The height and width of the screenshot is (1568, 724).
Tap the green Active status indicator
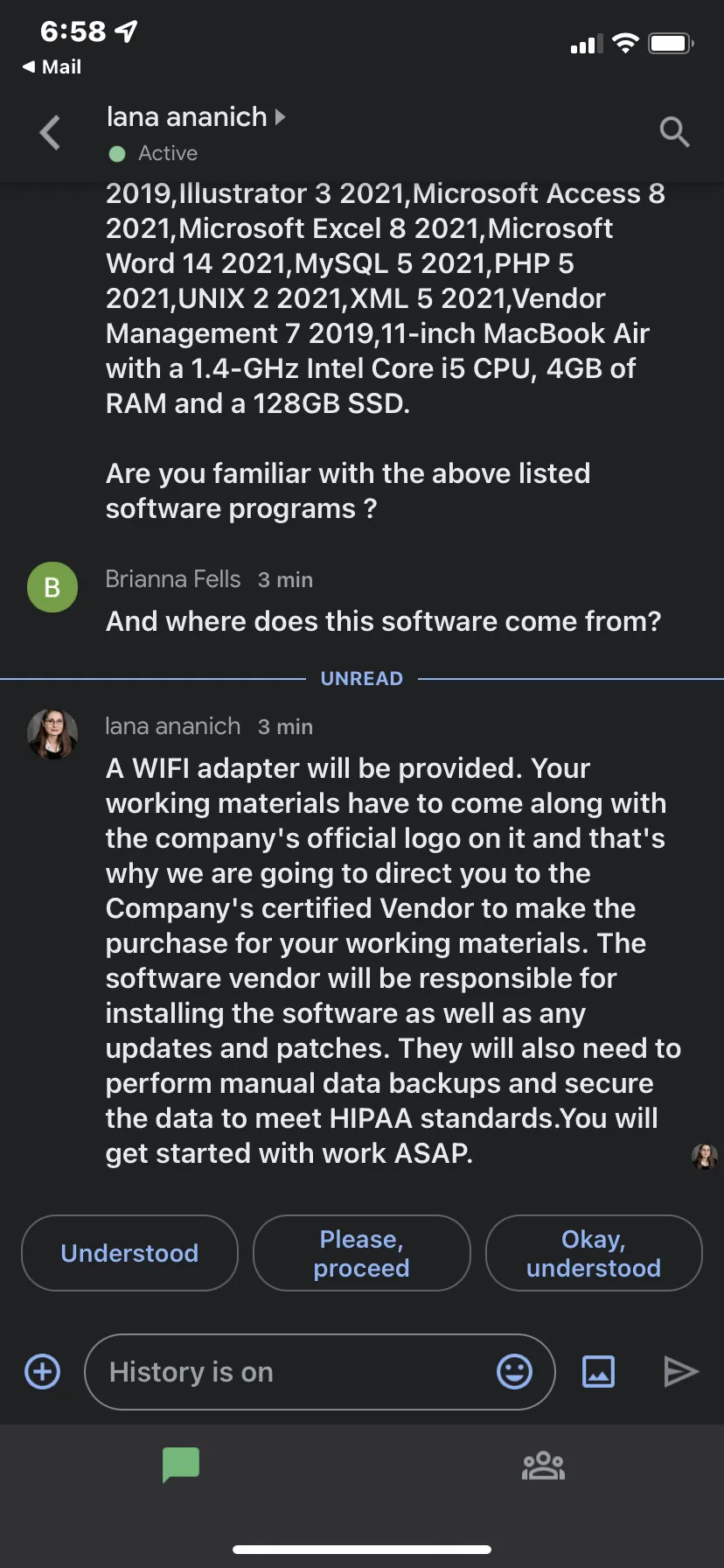[117, 154]
